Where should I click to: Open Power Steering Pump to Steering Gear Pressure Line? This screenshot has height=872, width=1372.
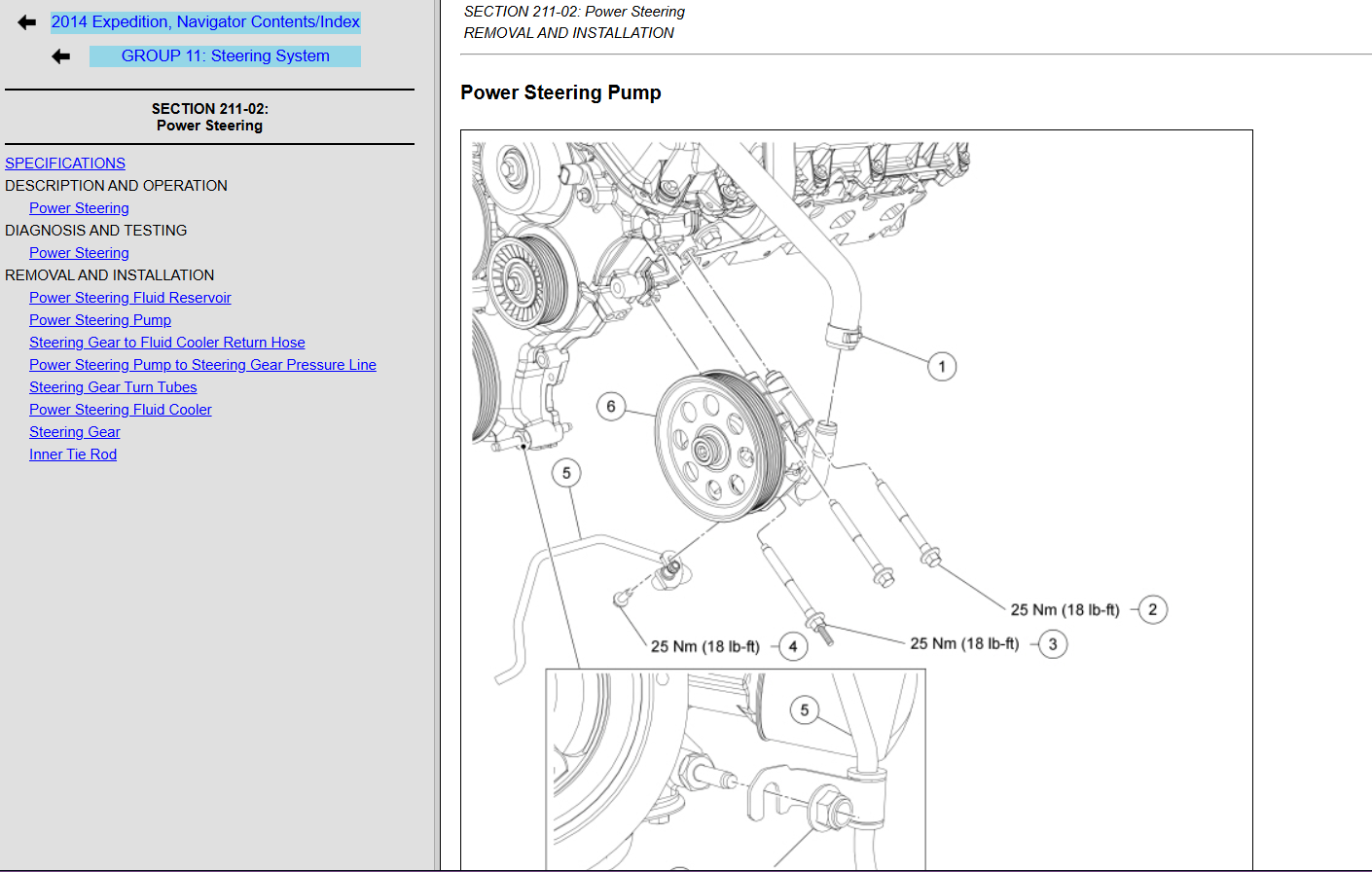pos(202,365)
